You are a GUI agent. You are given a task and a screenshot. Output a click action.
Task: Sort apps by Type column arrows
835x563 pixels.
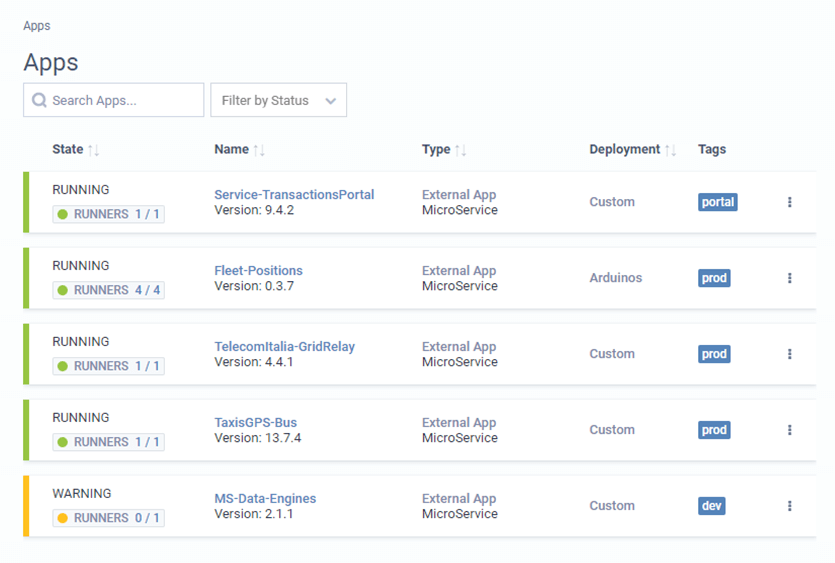[461, 150]
